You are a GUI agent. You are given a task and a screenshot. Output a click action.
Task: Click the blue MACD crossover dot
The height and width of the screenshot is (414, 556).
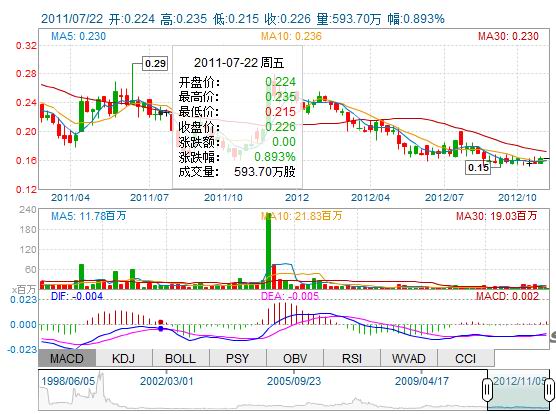161,329
